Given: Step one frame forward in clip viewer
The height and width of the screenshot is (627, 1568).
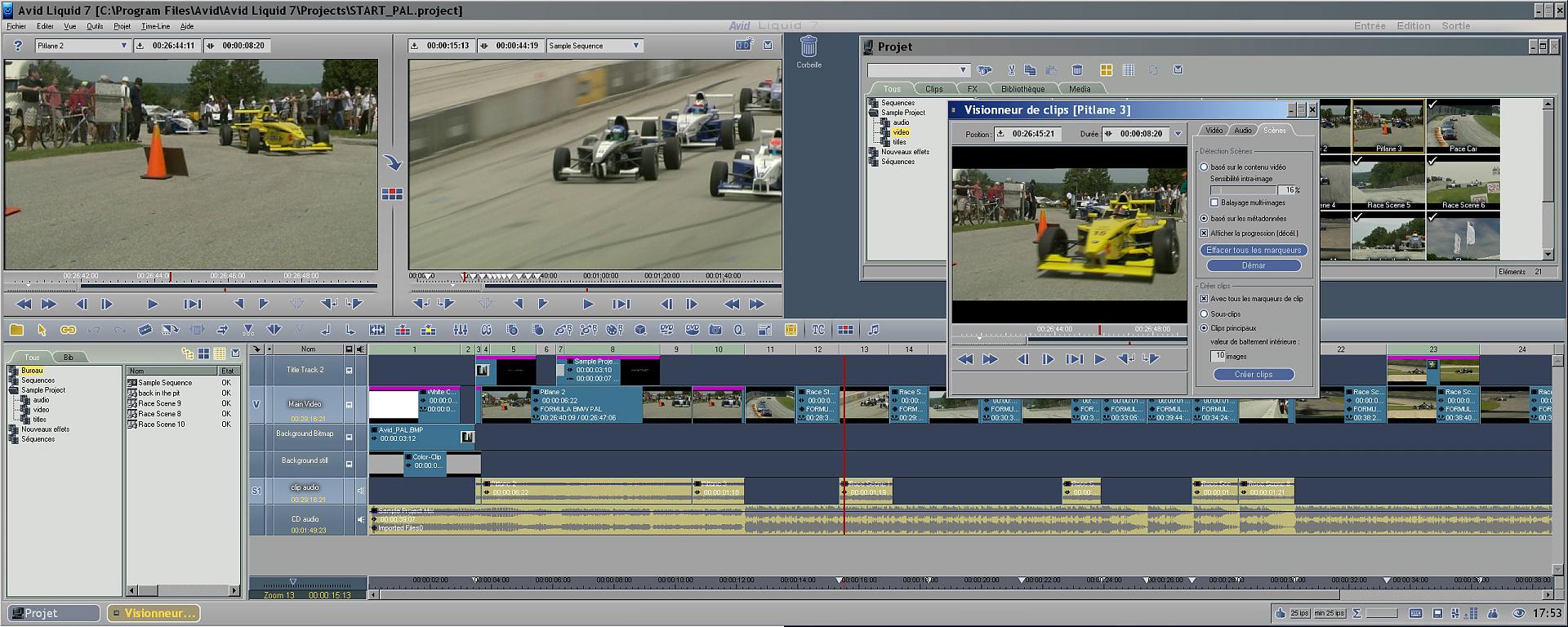Looking at the screenshot, I should click(x=1048, y=358).
